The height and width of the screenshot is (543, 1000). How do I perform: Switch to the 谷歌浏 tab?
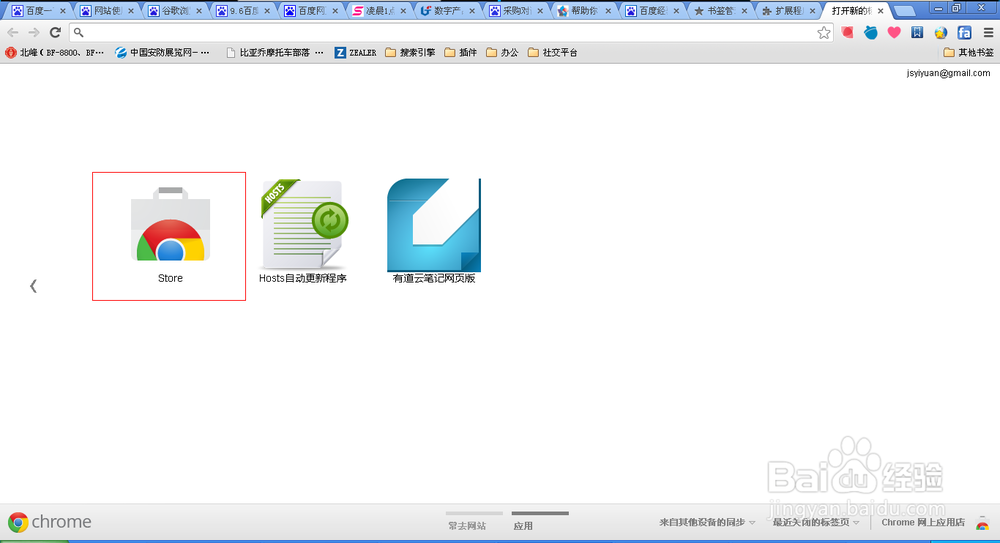175,11
